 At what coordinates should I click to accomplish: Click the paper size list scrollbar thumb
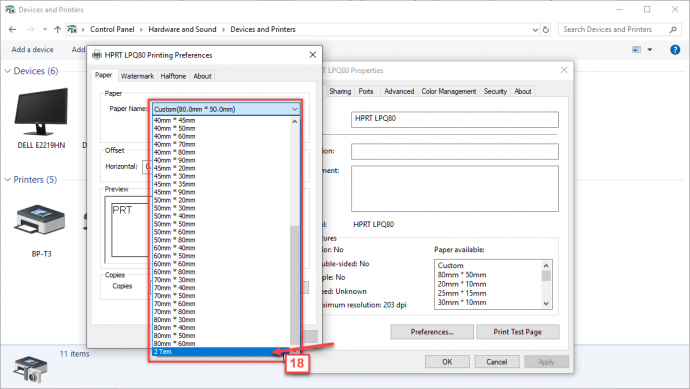pyautogui.click(x=295, y=285)
